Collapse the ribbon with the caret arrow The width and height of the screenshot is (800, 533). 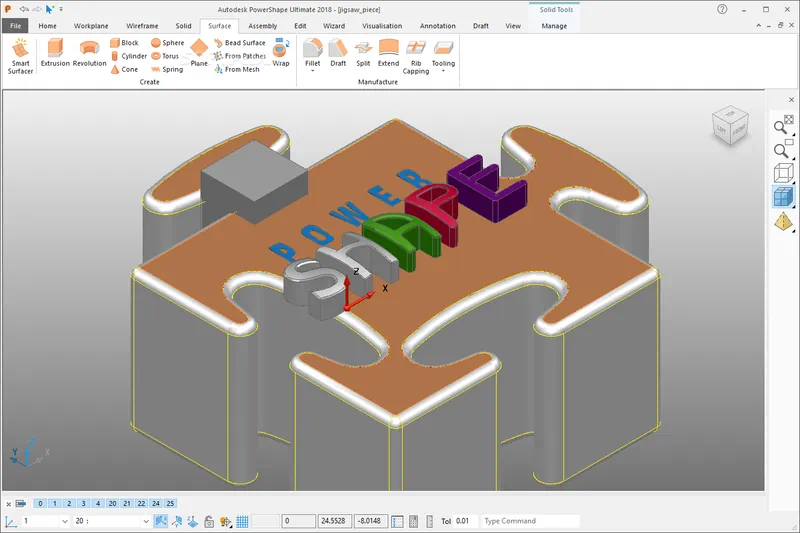pos(758,26)
